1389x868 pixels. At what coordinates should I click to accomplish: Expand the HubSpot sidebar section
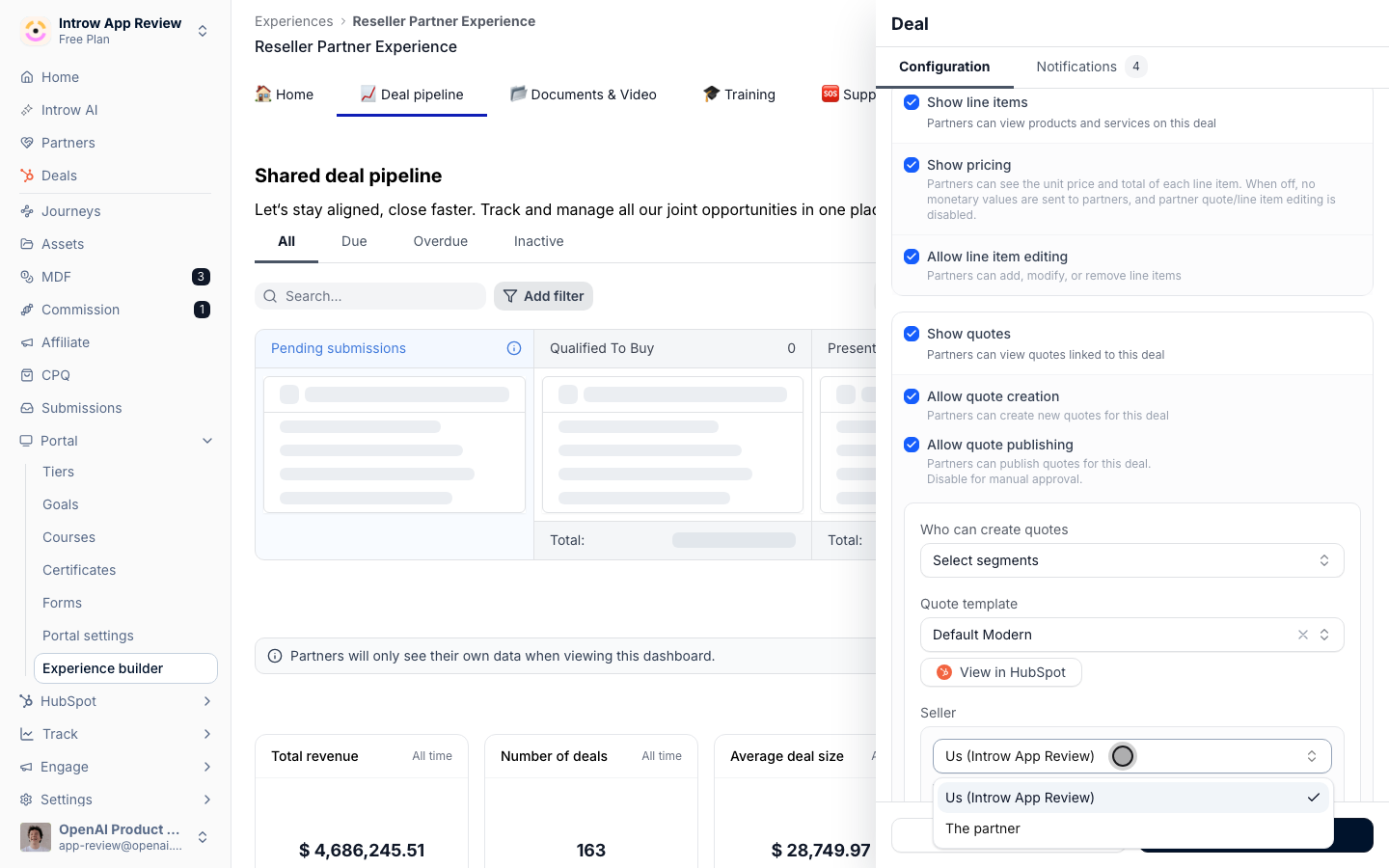pyautogui.click(x=207, y=701)
